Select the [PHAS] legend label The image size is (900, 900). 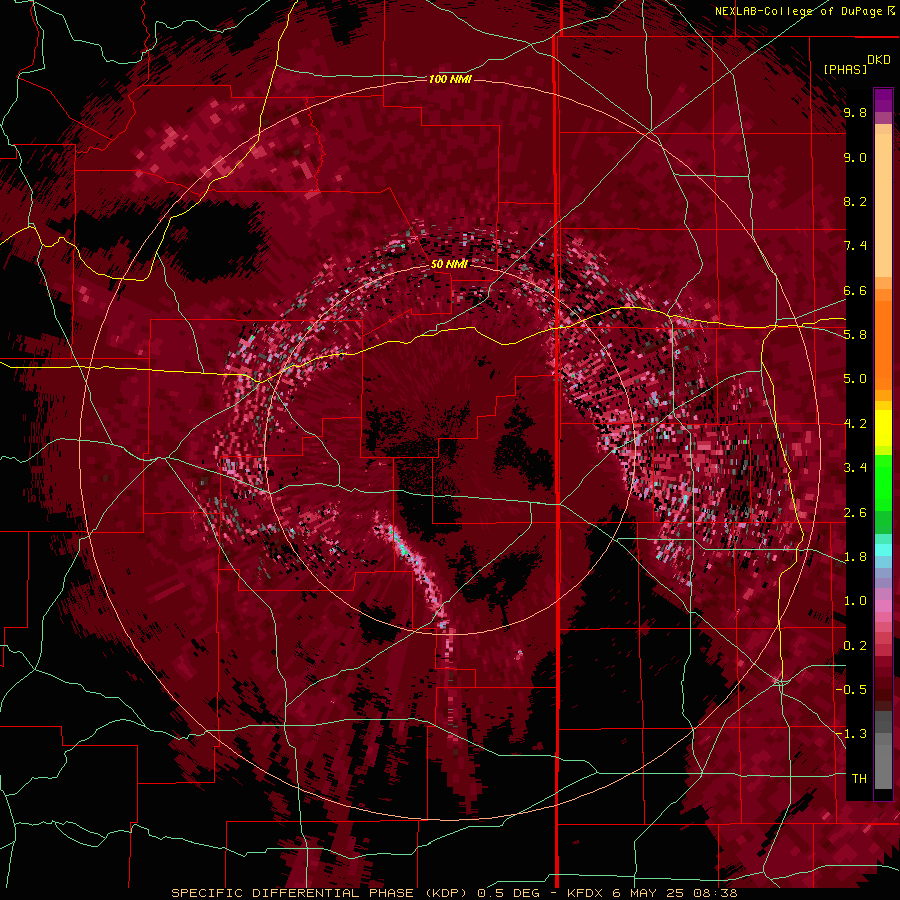tap(845, 69)
